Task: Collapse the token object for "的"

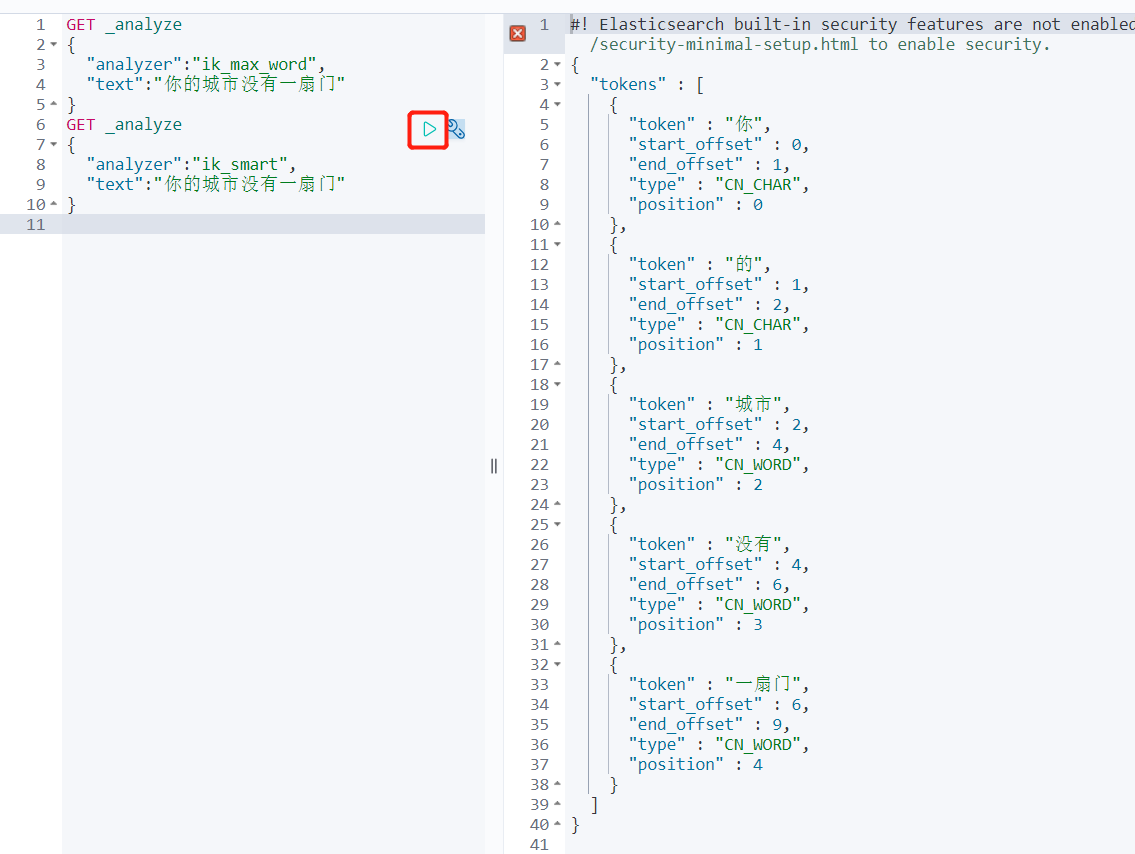Action: [556, 243]
